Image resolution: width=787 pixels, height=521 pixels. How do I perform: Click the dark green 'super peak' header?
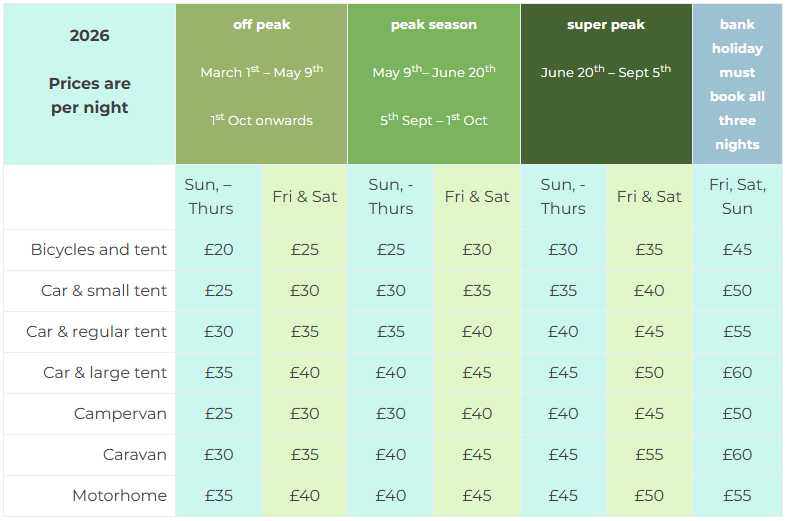click(x=606, y=84)
